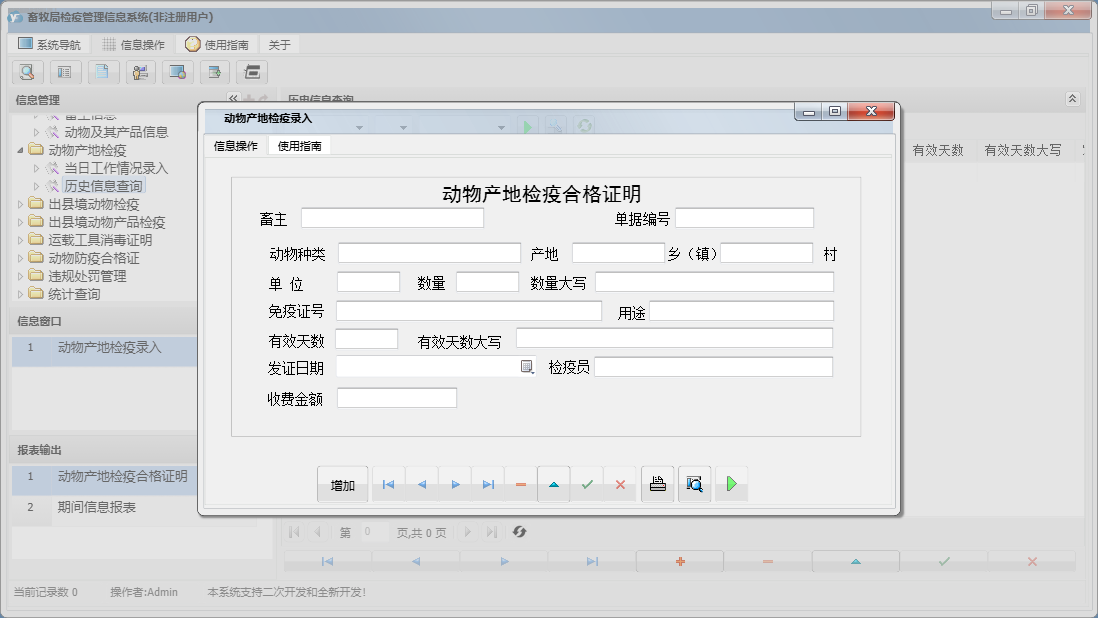Screen dimensions: 1098x618
Task: Go to first record in dialog navigator
Action: click(388, 485)
